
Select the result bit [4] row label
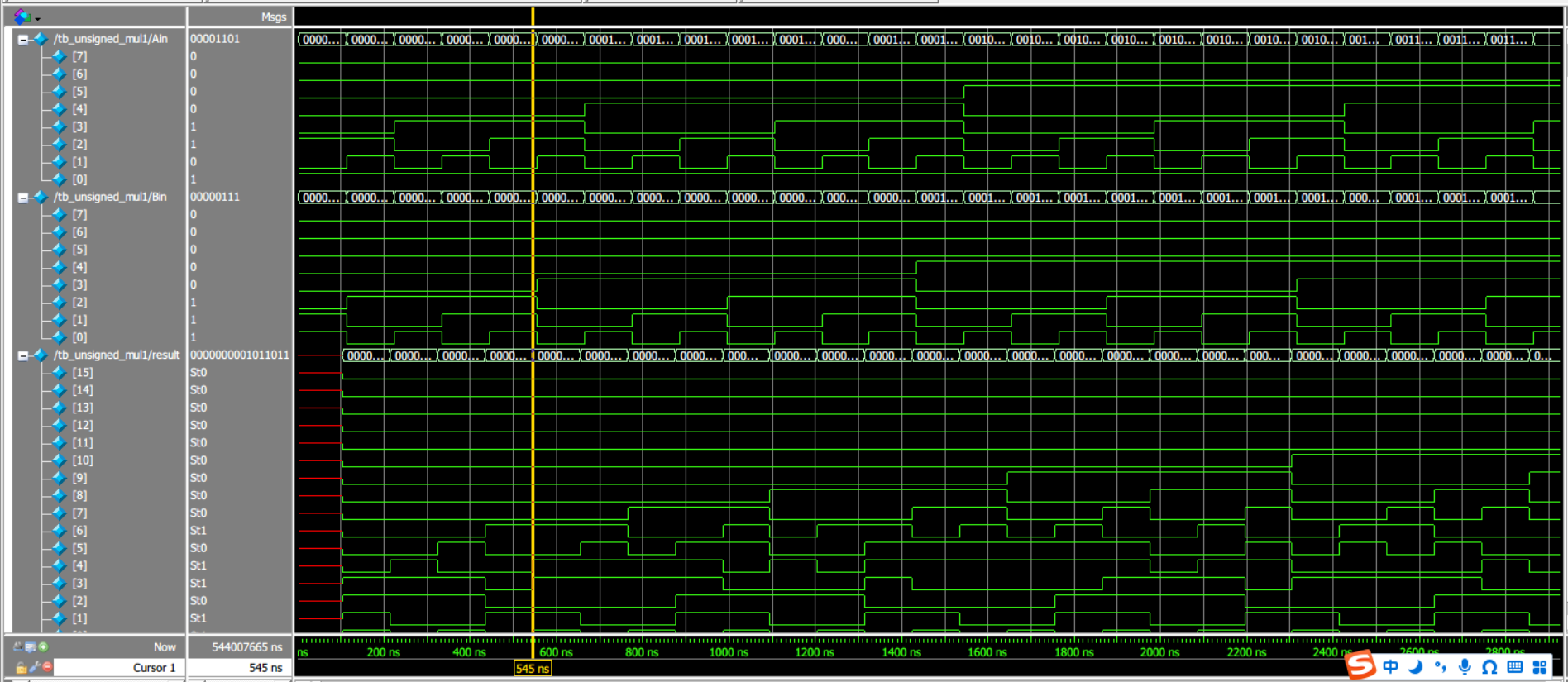pos(79,565)
